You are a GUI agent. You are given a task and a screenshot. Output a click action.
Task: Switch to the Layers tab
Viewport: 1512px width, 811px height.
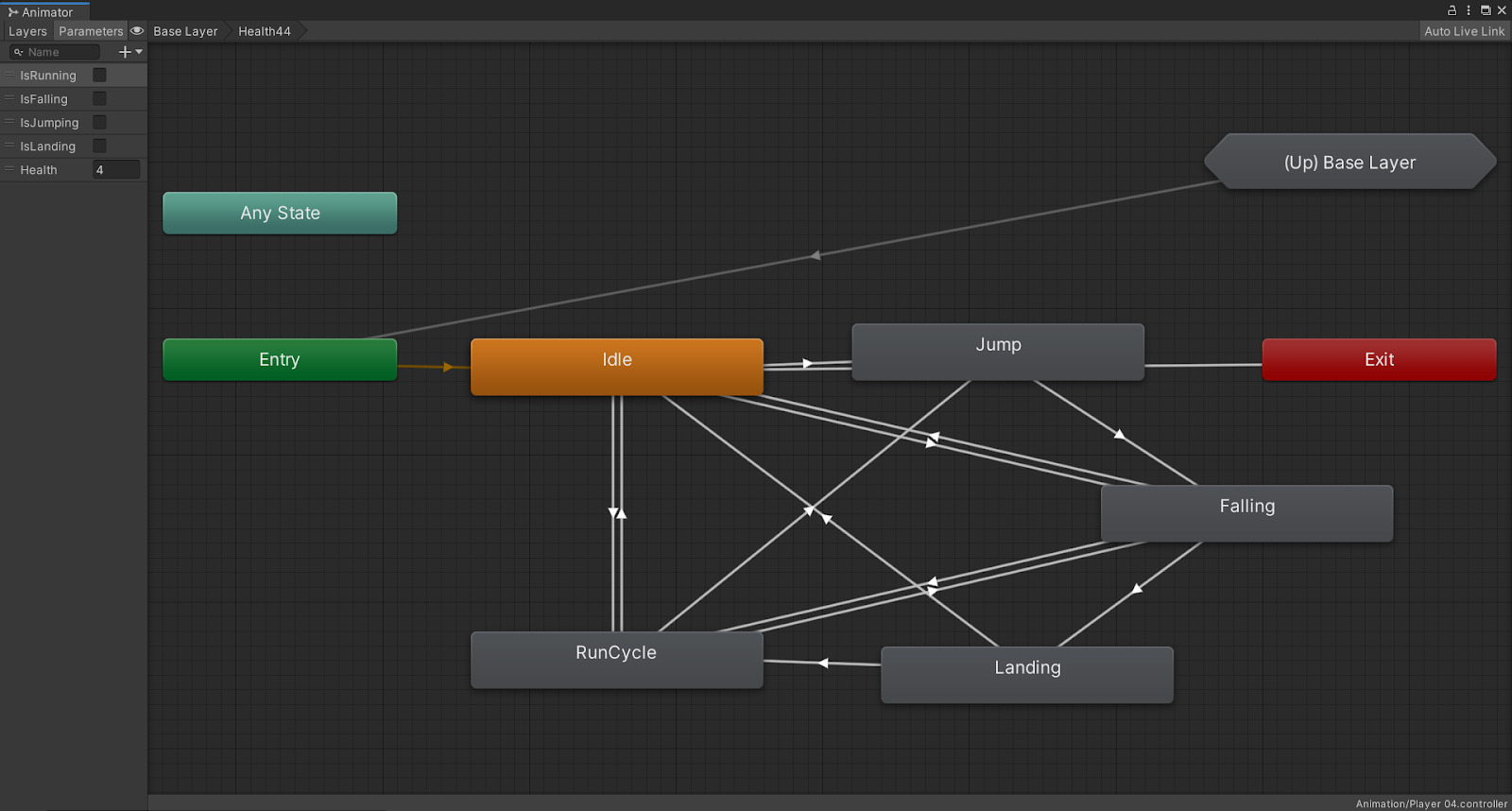click(x=27, y=31)
